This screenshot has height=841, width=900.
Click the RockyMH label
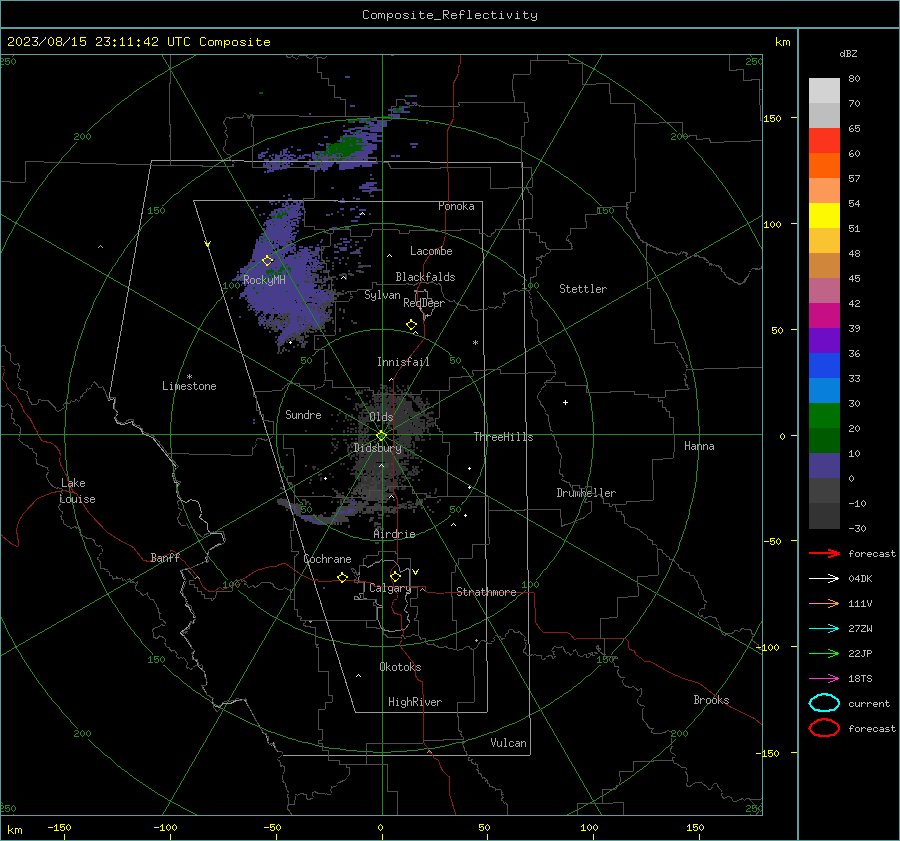coord(264,280)
